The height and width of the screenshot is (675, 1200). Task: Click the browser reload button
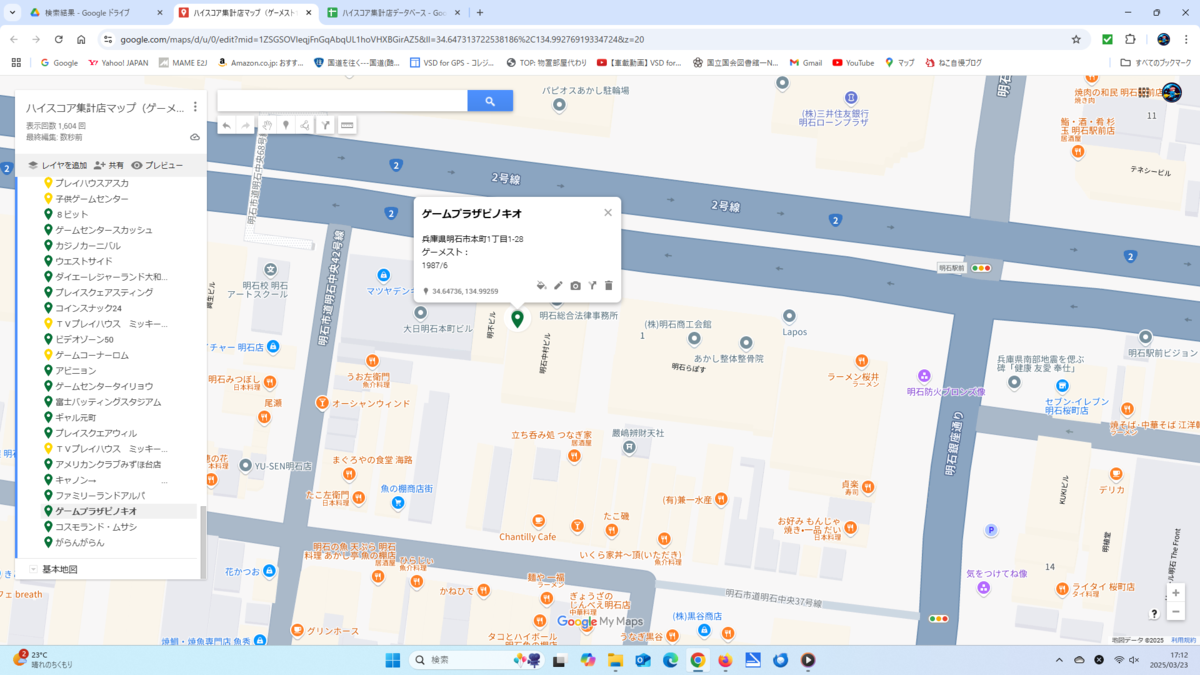click(x=59, y=39)
